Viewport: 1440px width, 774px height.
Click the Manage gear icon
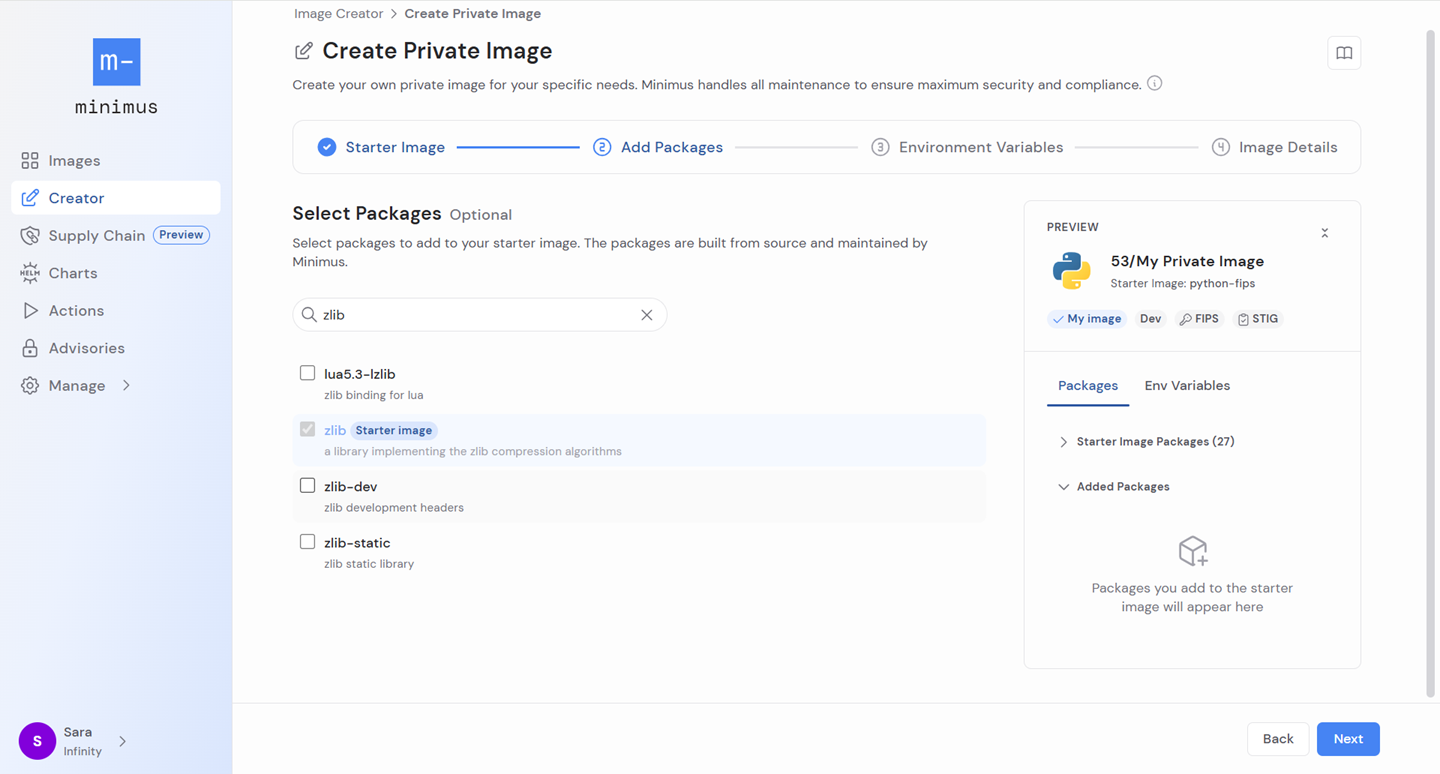click(30, 386)
